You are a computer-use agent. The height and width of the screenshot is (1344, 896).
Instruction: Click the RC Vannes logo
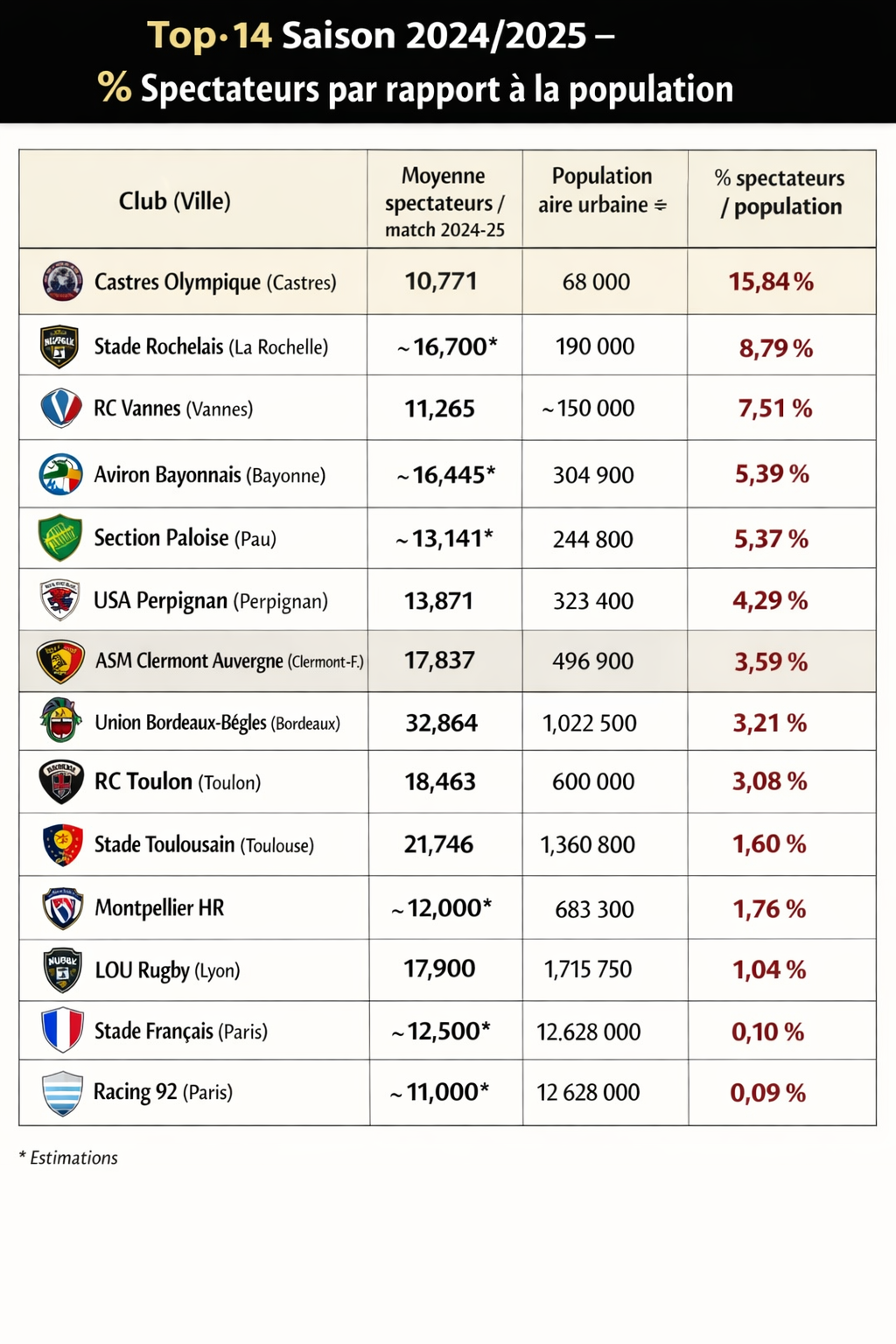tap(61, 408)
